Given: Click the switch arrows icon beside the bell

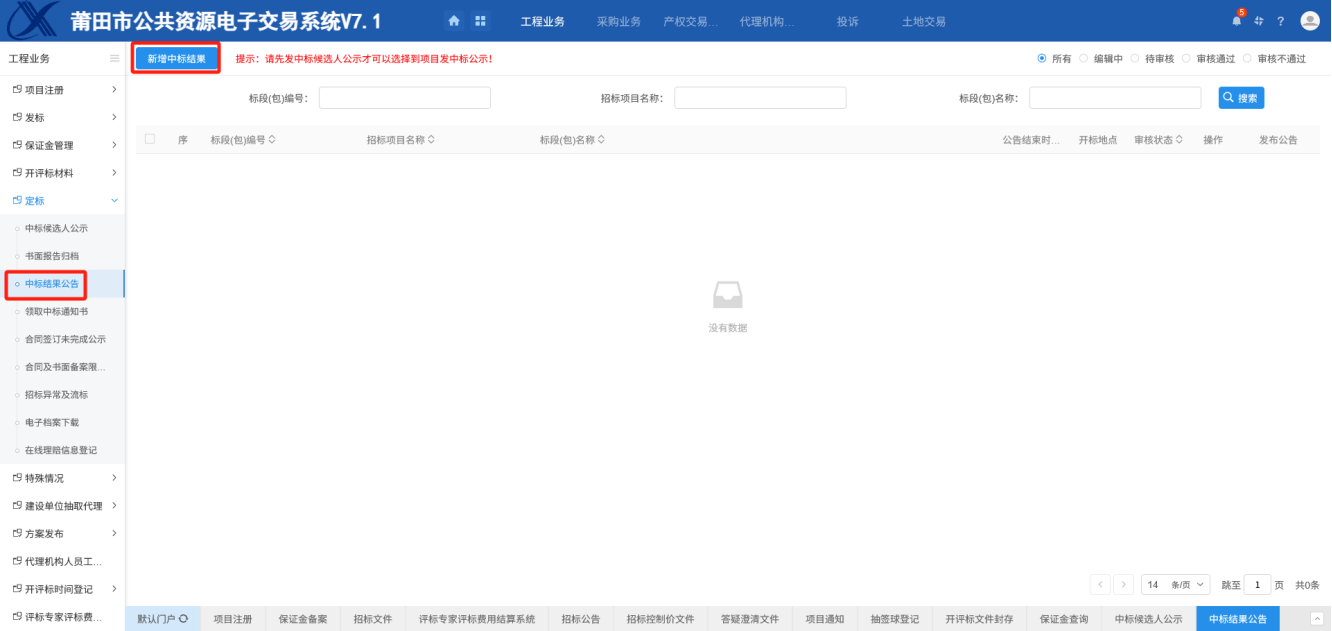Looking at the screenshot, I should point(1259,21).
